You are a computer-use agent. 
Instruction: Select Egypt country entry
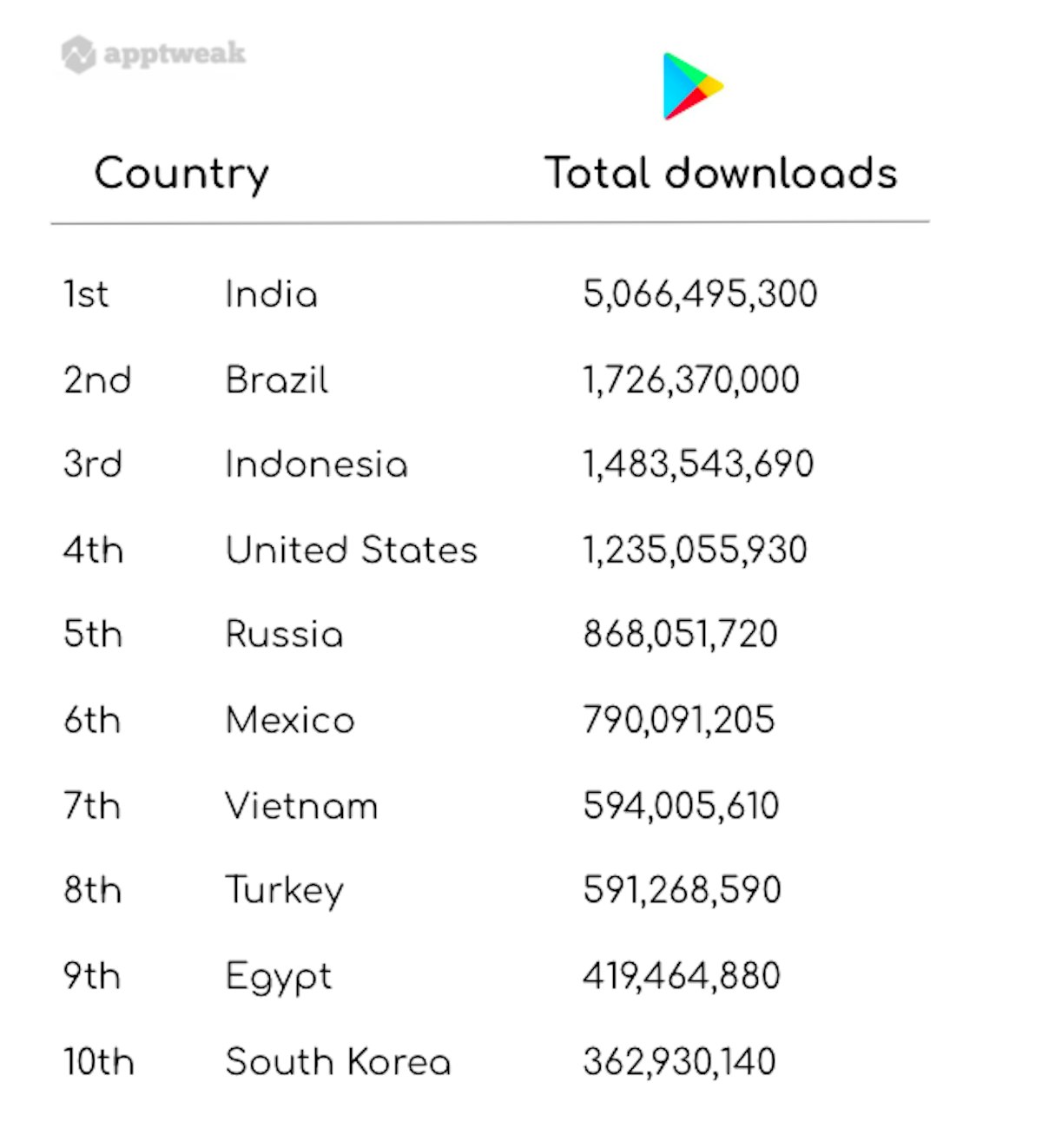pyautogui.click(x=278, y=976)
